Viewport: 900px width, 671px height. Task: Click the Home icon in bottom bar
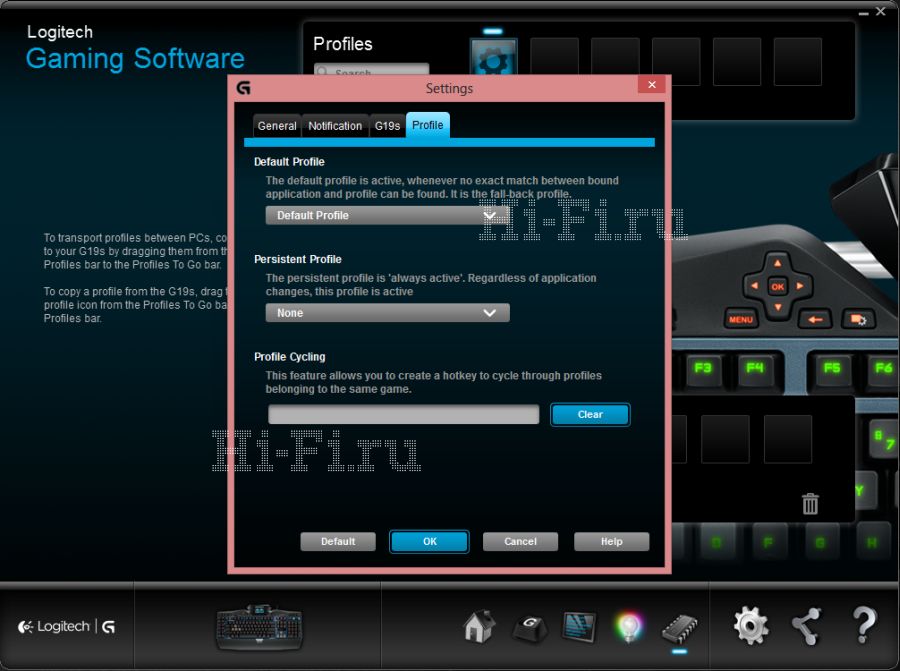(x=480, y=627)
